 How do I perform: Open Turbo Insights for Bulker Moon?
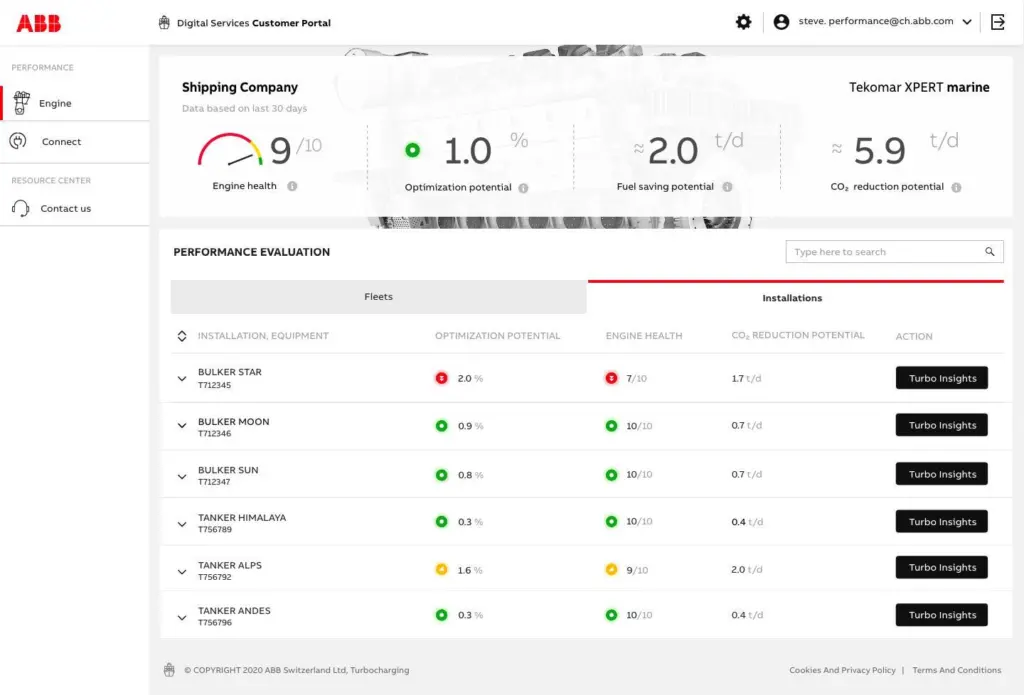click(x=942, y=425)
